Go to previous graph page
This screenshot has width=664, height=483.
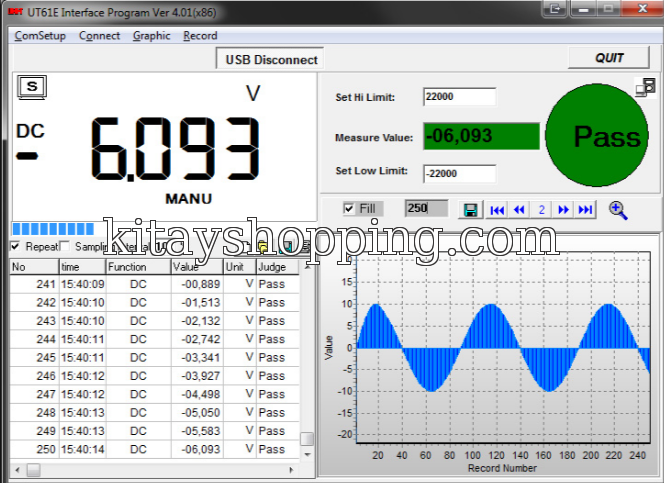pos(519,210)
